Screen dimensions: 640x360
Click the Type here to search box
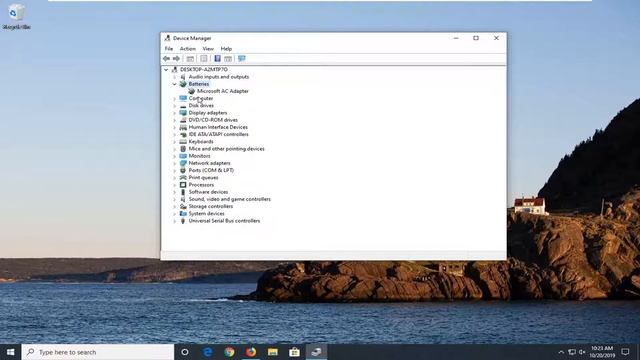(98, 352)
